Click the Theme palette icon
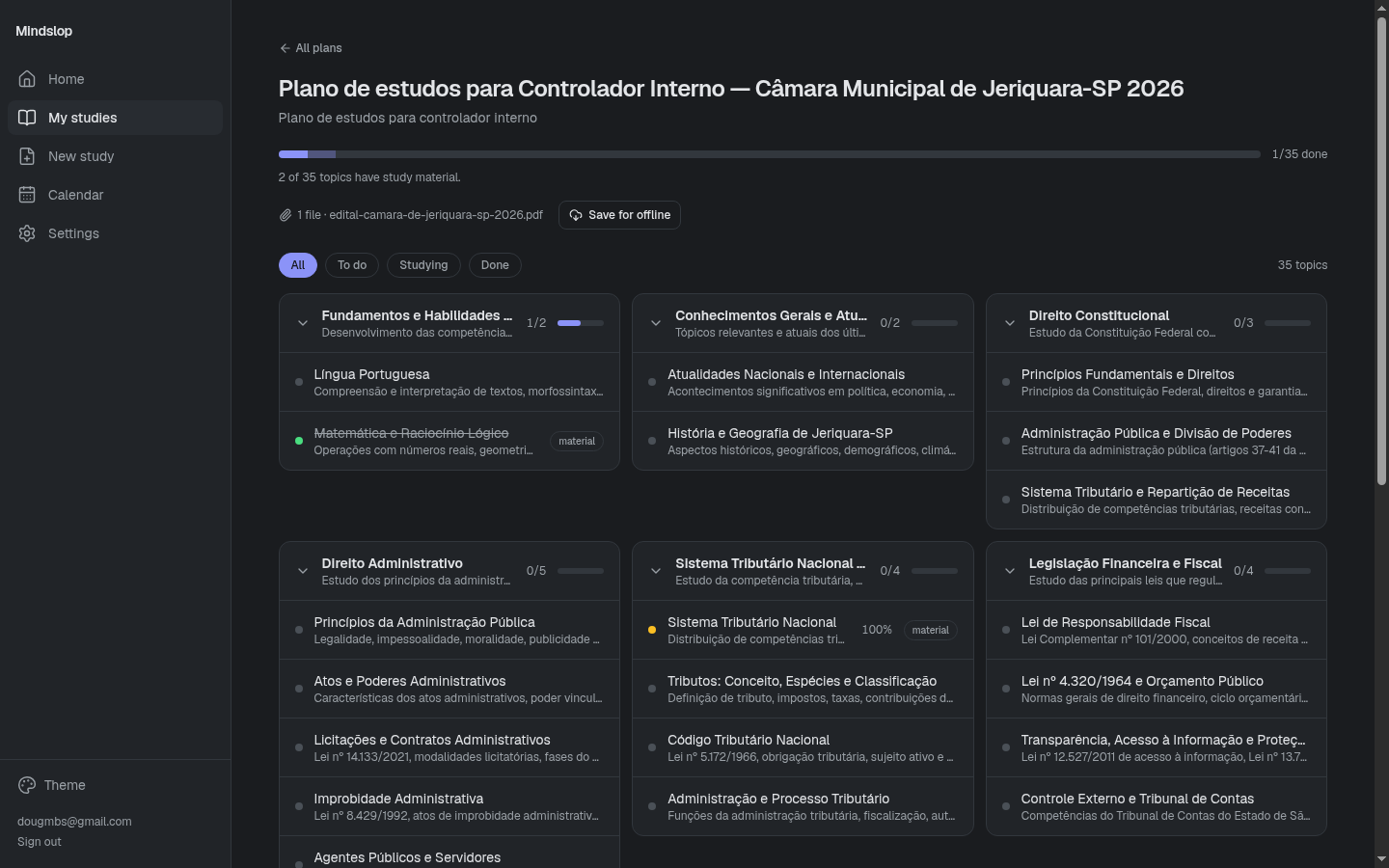This screenshot has height=868, width=1389. point(27,785)
